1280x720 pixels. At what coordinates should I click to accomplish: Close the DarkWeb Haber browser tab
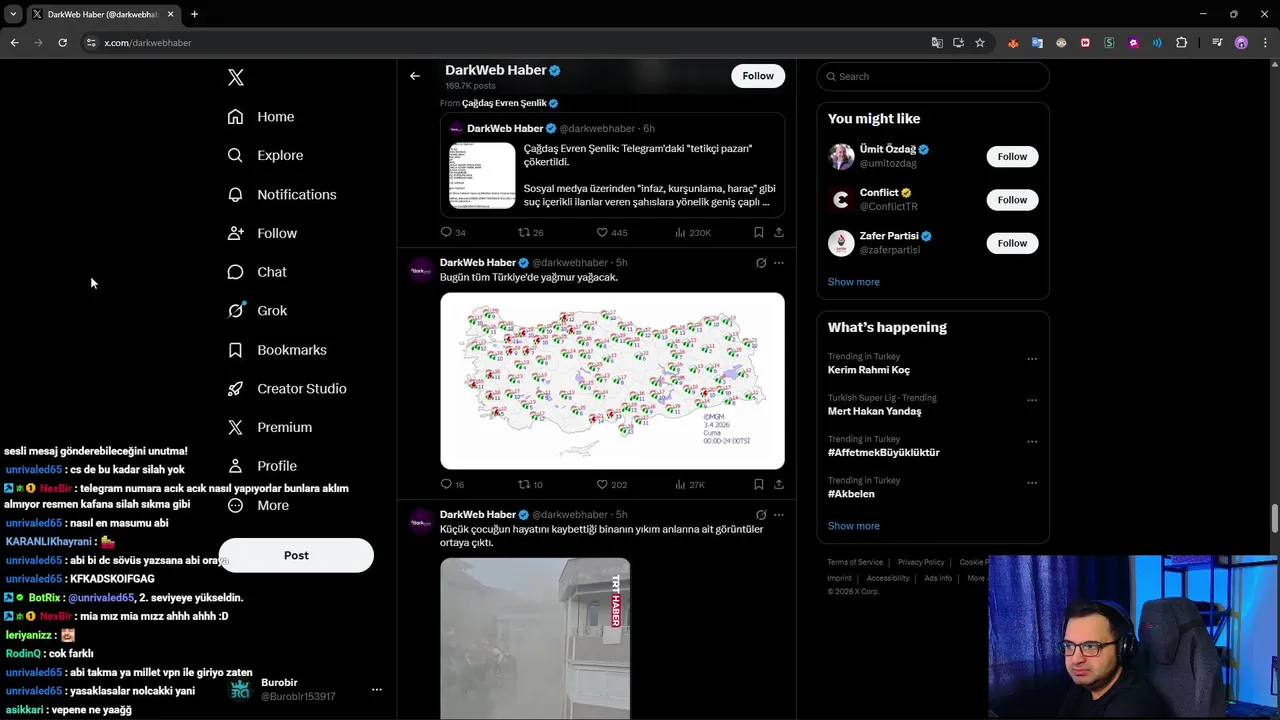[170, 14]
